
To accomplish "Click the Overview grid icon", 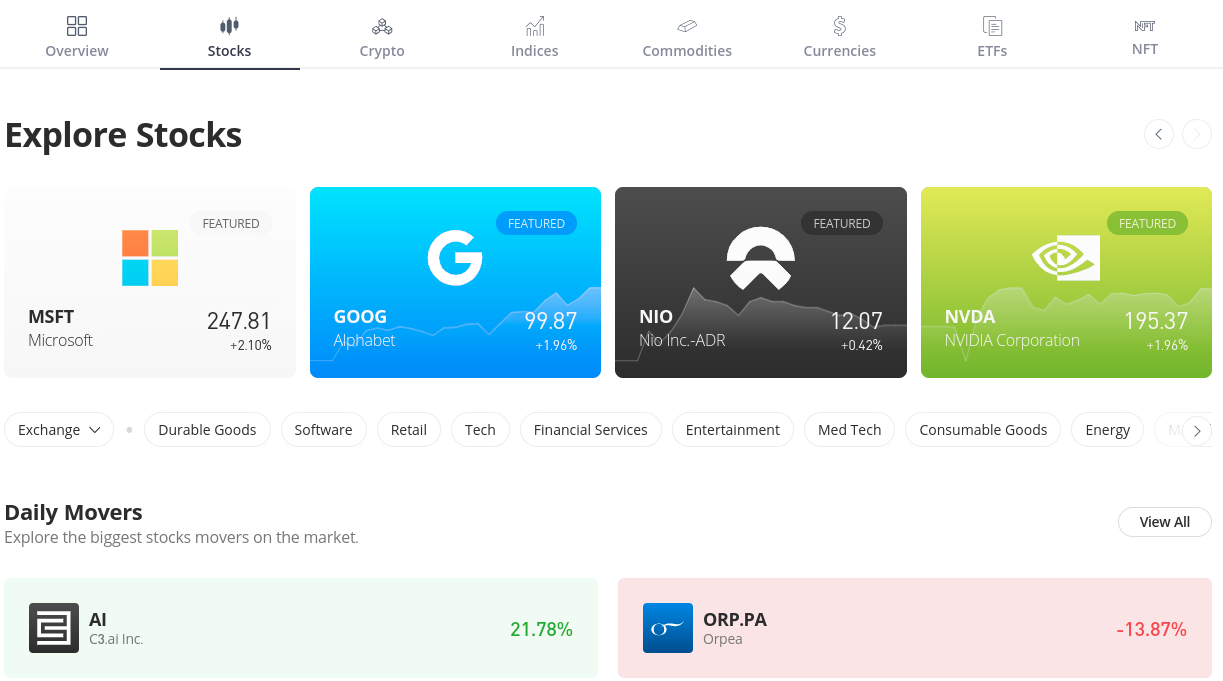I will 77,26.
